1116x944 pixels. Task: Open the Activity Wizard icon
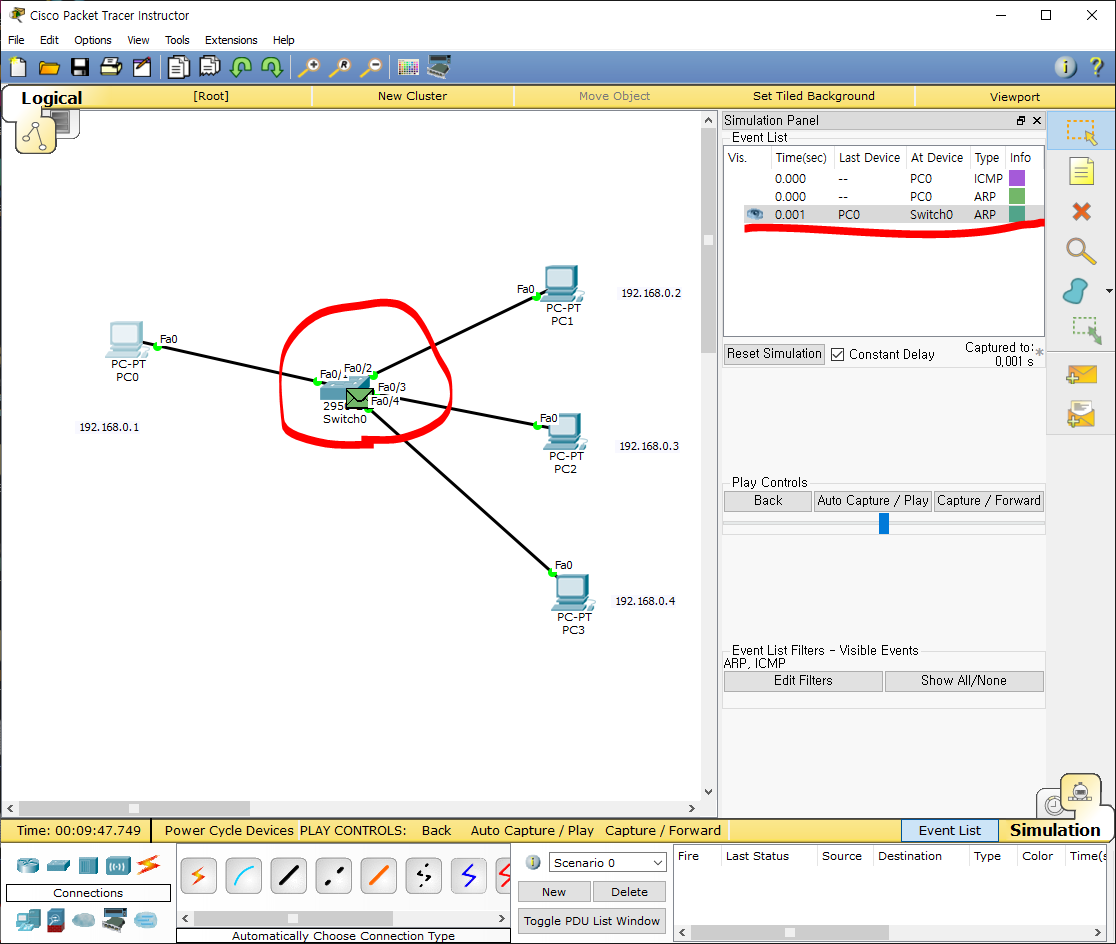tap(142, 68)
